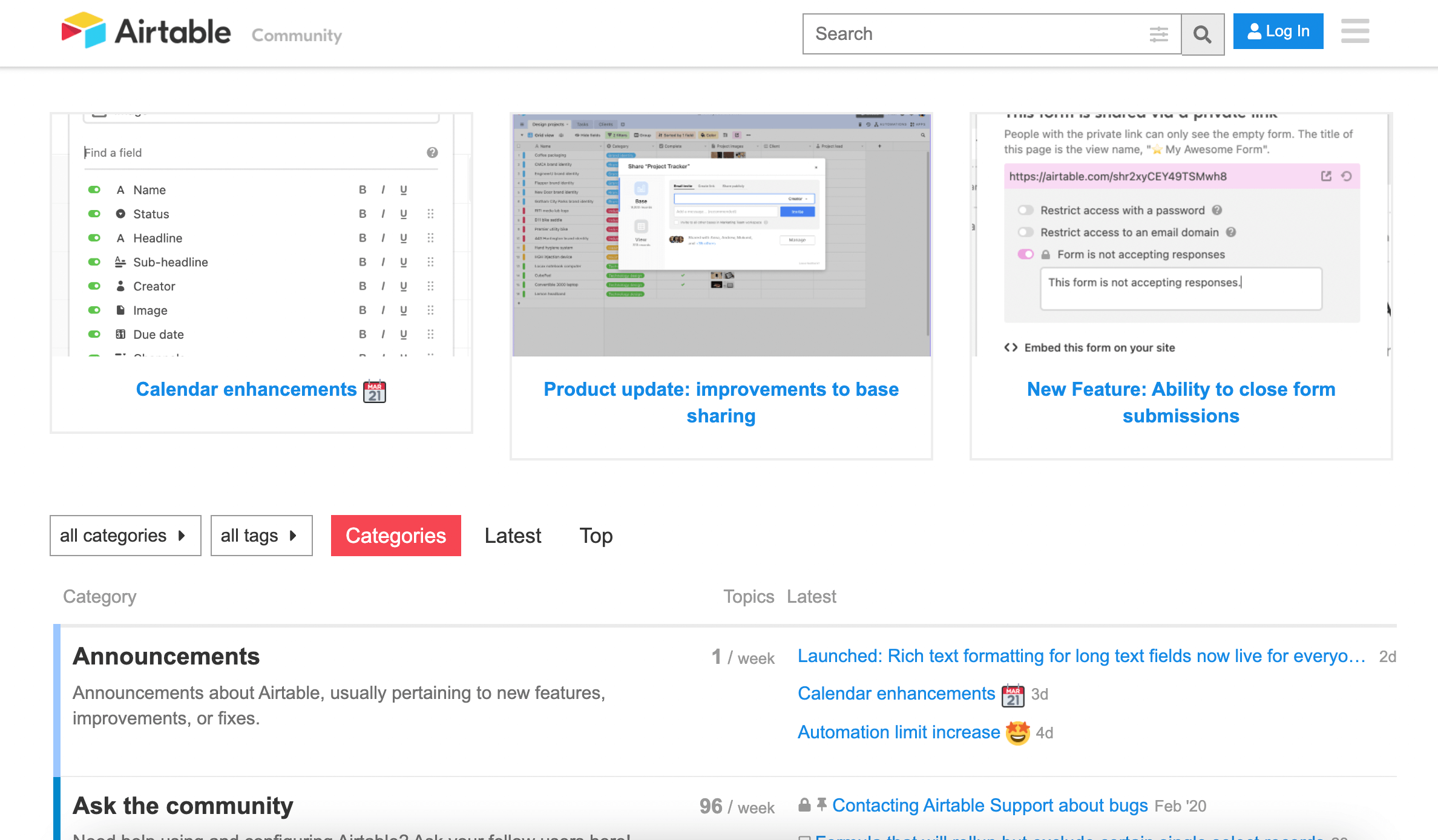Click drag handle beside Headline field
1438x840 pixels.
point(430,238)
